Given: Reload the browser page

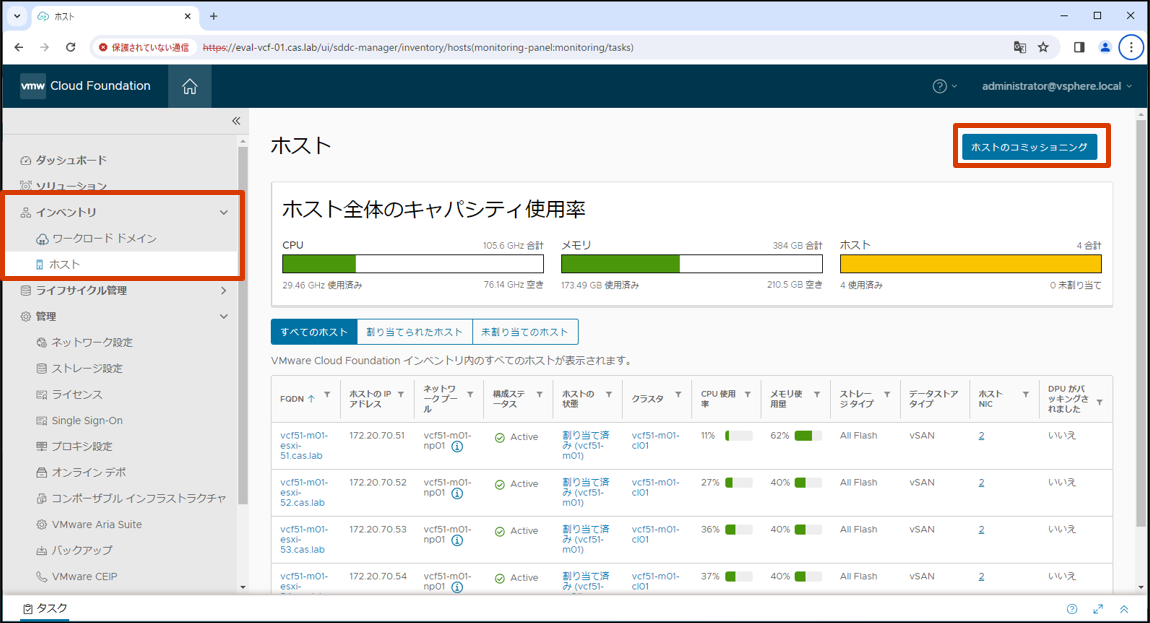Looking at the screenshot, I should tap(70, 47).
